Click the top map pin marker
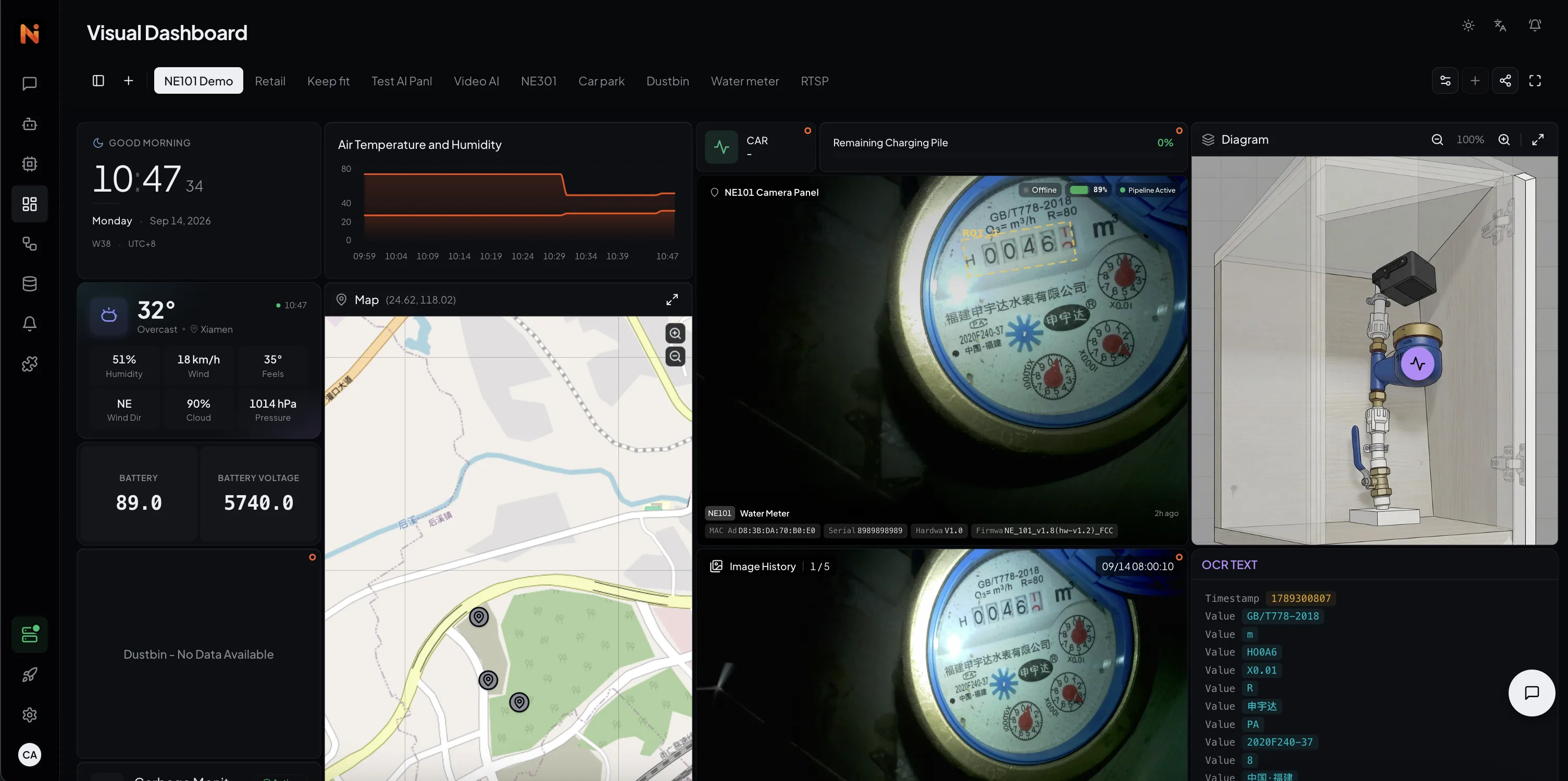The width and height of the screenshot is (1568, 781). (479, 617)
